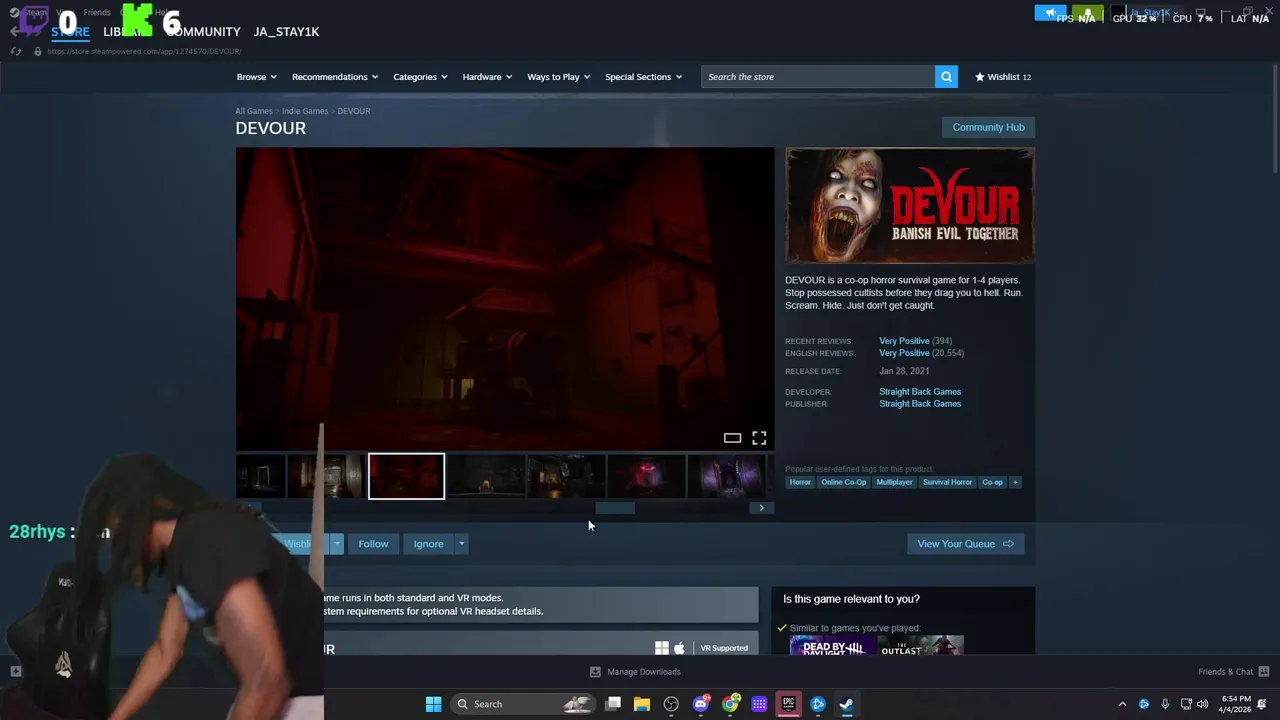Open File Explorer from taskbar
This screenshot has height=720, width=1280.
click(x=642, y=704)
